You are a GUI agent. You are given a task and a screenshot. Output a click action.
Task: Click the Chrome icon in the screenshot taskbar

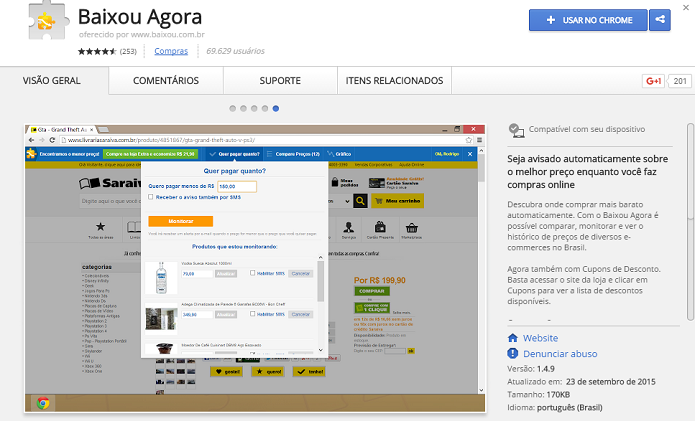tap(43, 403)
